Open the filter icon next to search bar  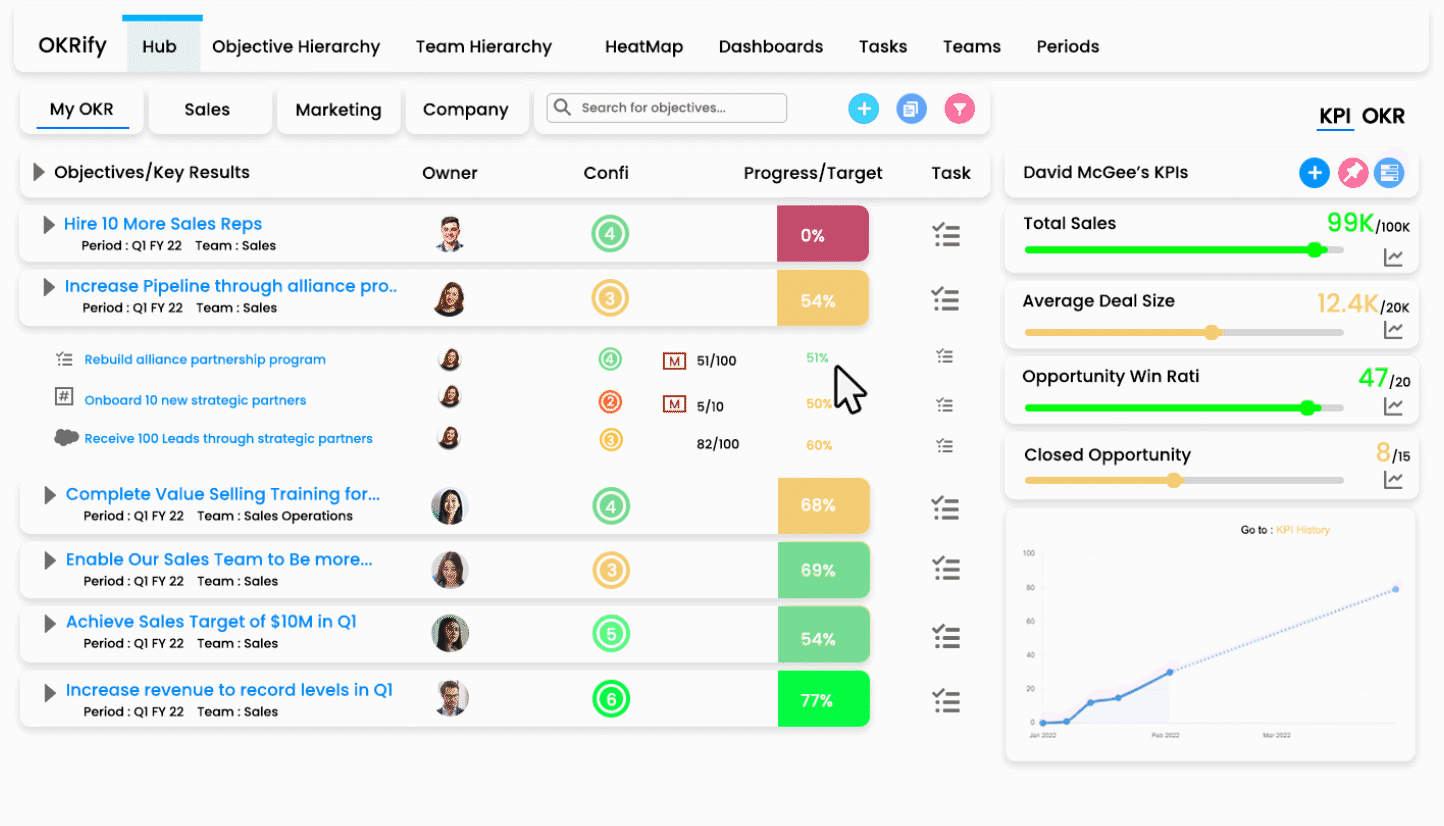point(959,108)
